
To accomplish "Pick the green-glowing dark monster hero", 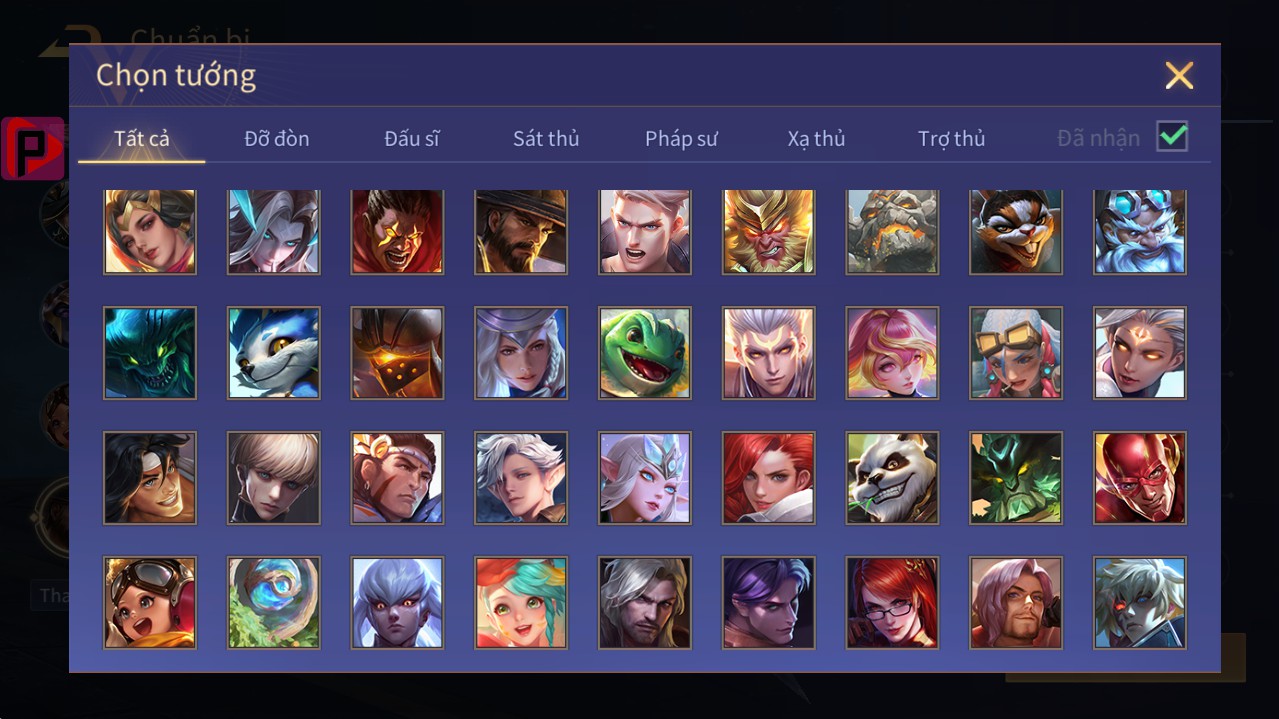I will [x=150, y=353].
